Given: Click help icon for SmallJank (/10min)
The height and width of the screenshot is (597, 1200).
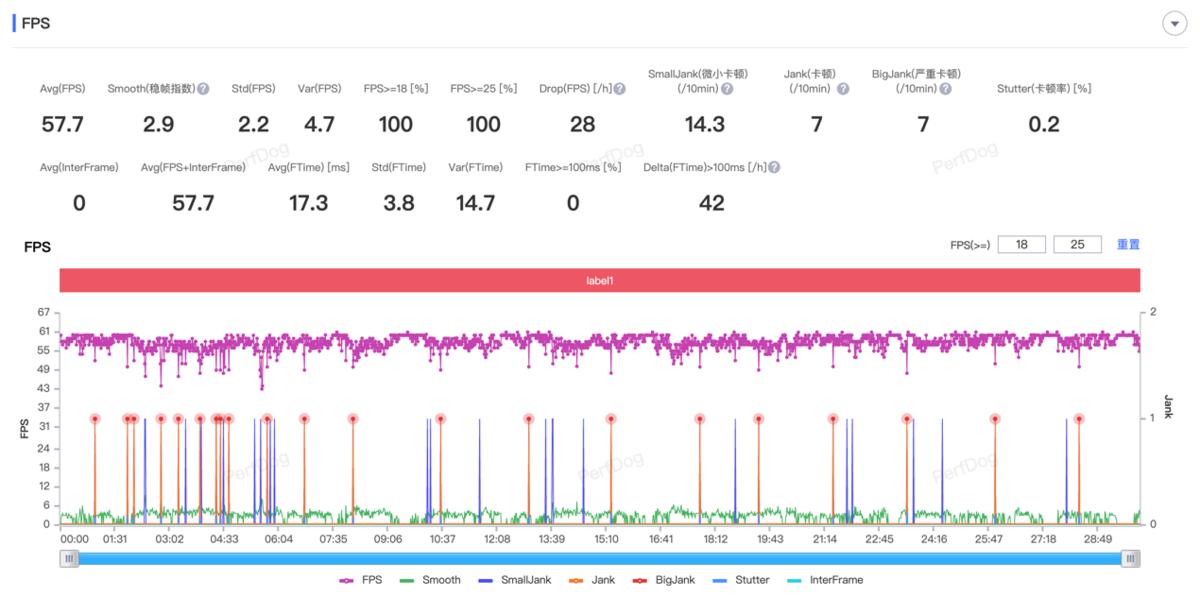Looking at the screenshot, I should [727, 89].
